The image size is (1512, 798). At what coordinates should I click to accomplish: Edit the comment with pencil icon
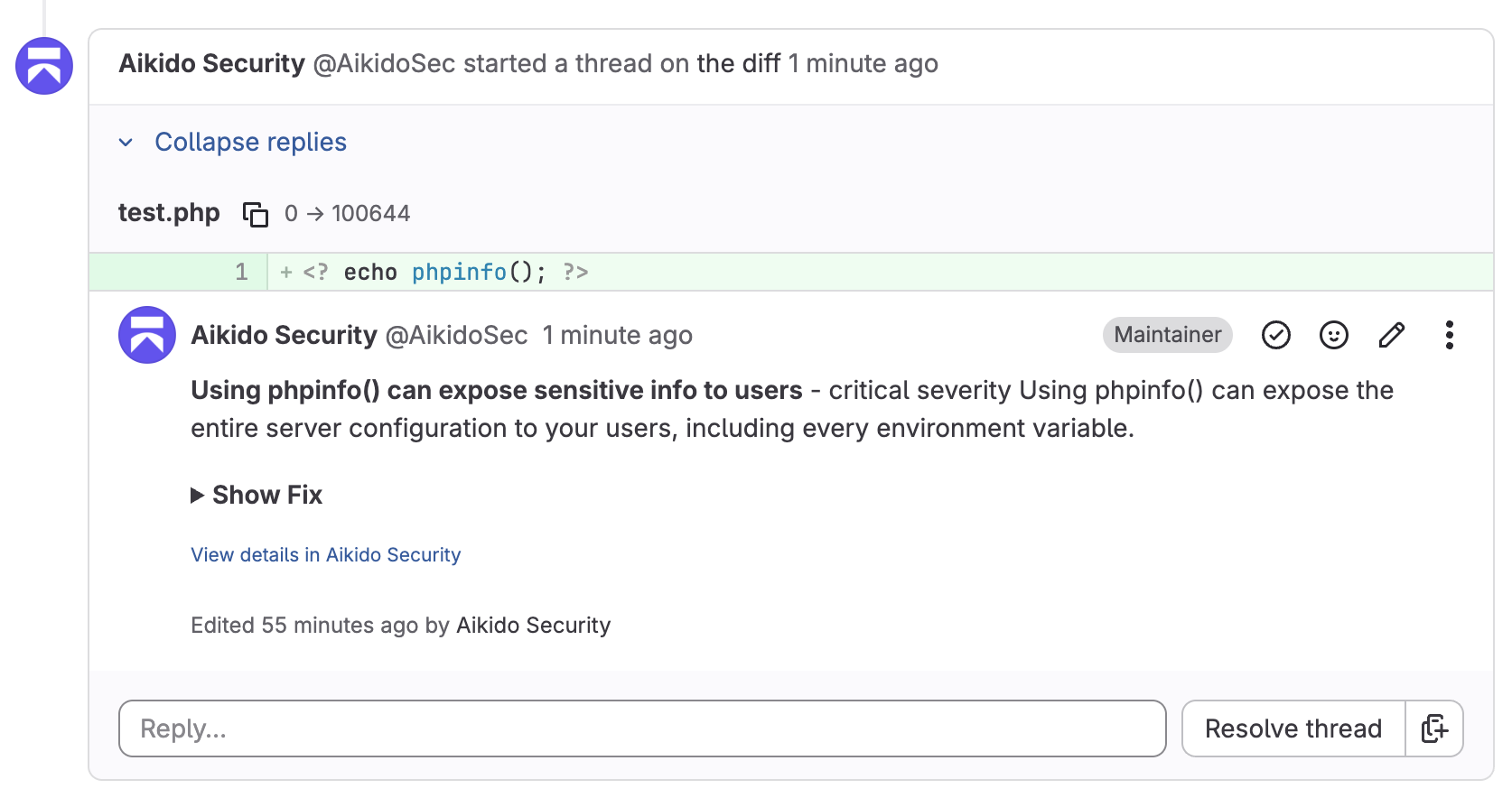pos(1391,335)
